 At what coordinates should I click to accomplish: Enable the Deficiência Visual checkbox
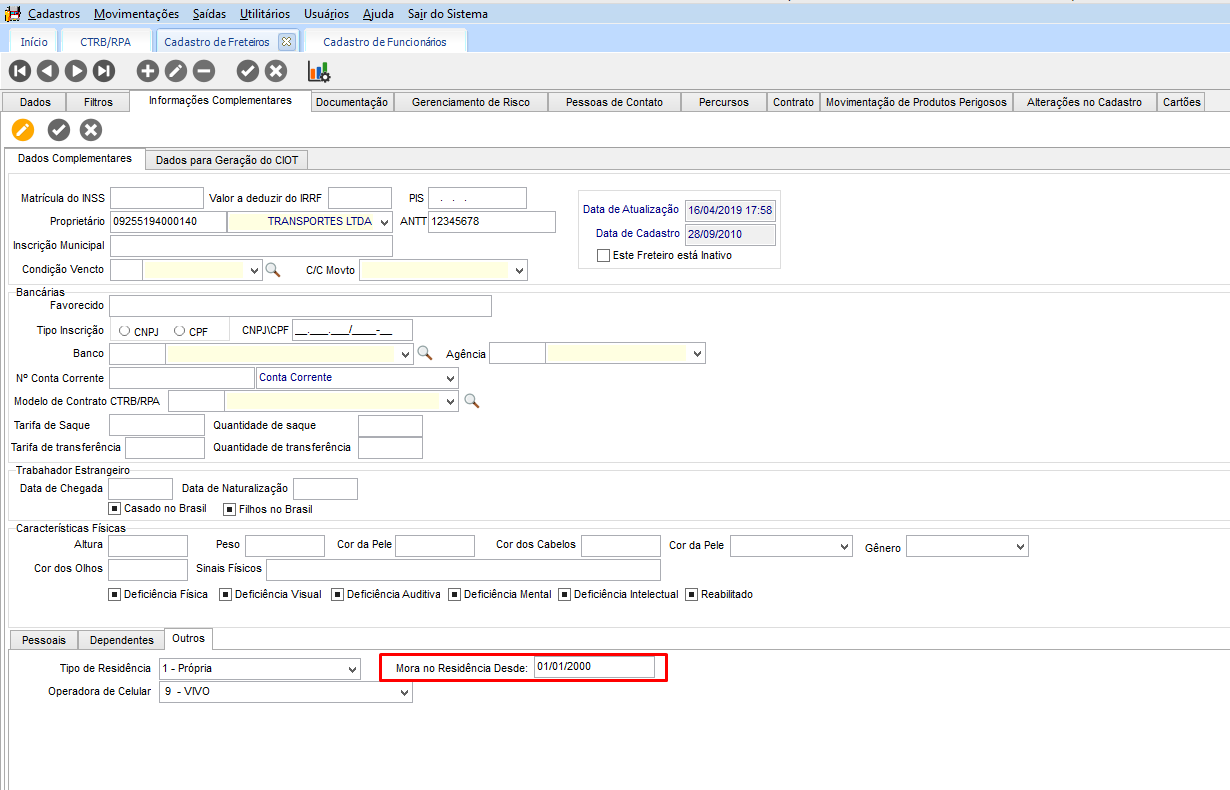[x=226, y=594]
